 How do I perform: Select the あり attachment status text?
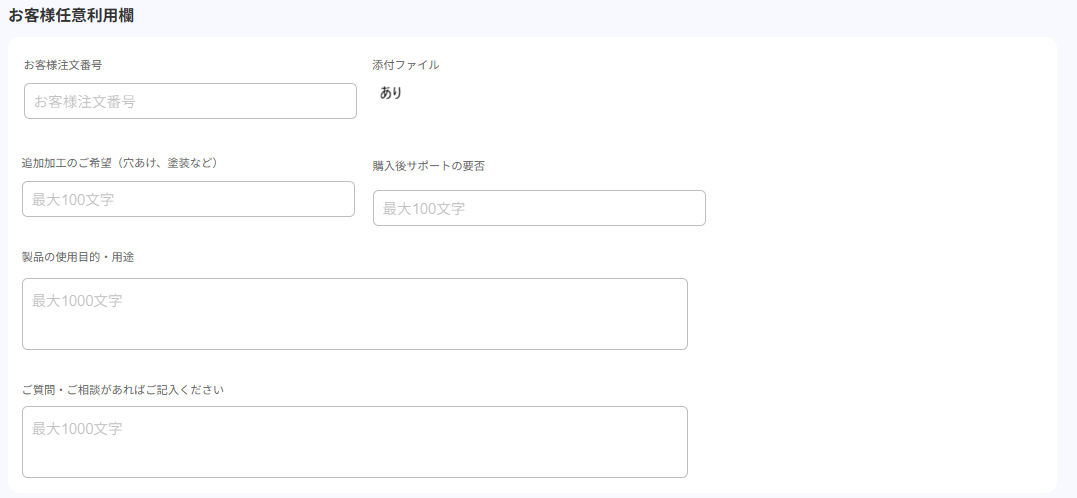391,93
